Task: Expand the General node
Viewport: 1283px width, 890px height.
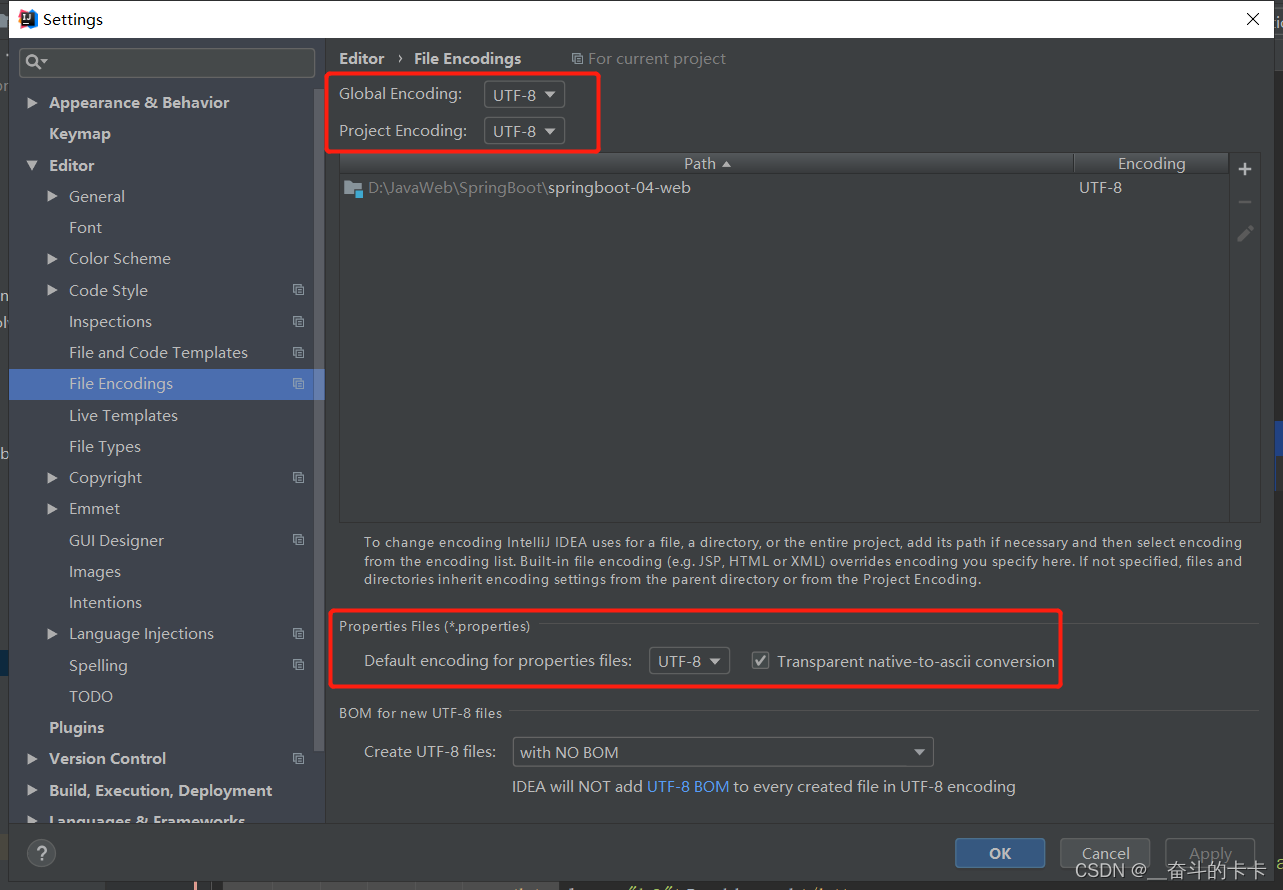Action: pyautogui.click(x=53, y=196)
